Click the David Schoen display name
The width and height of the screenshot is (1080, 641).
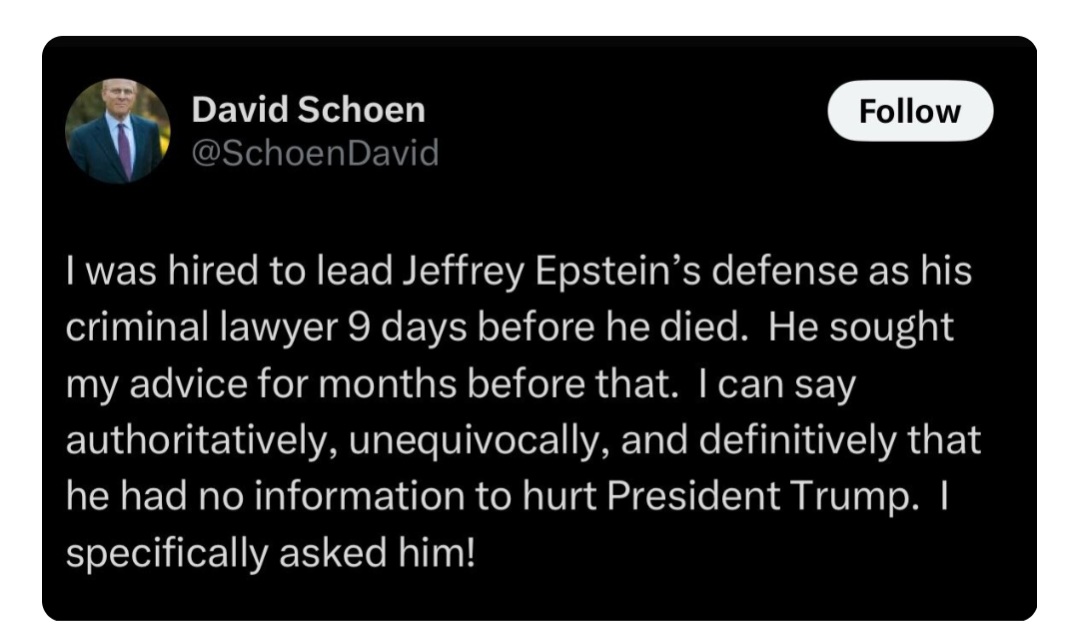click(x=307, y=110)
